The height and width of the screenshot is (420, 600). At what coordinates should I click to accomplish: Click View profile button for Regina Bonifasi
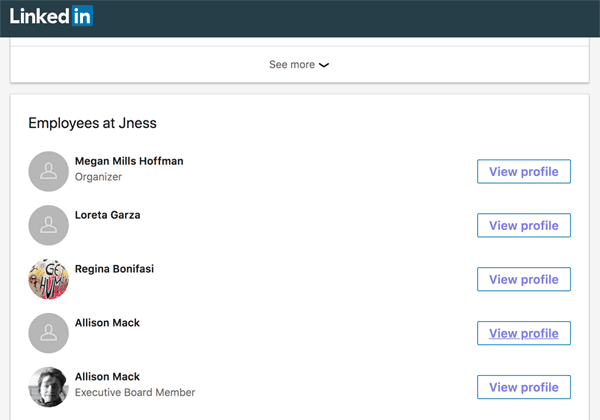524,279
